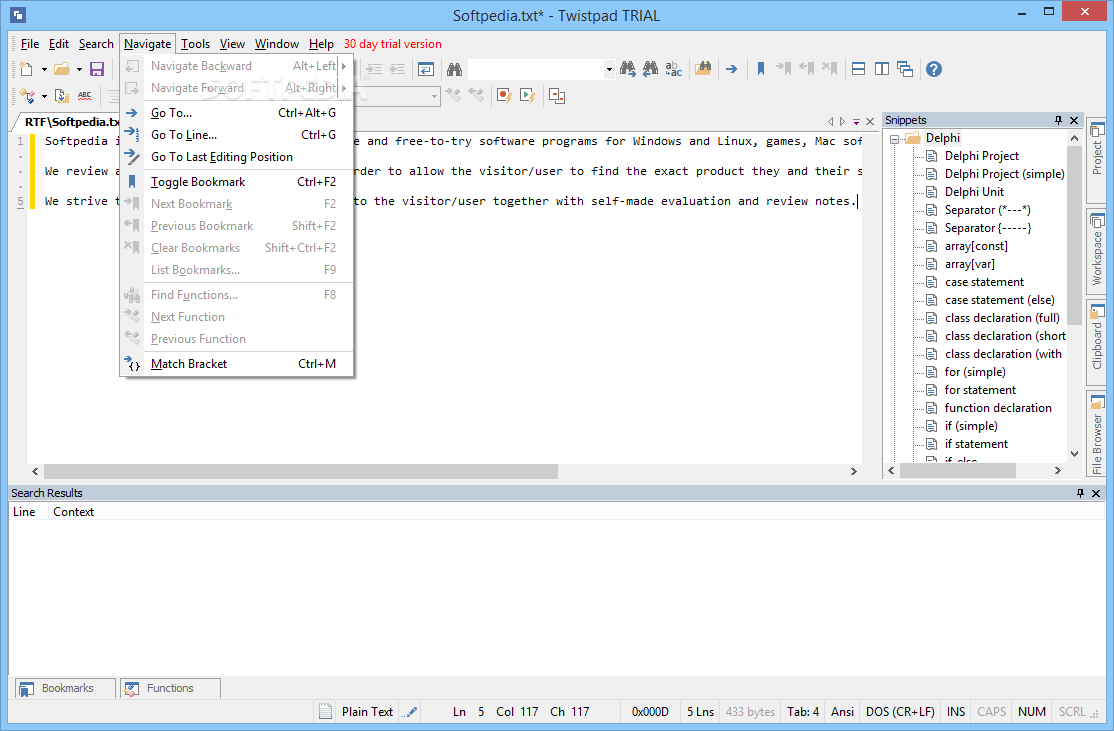This screenshot has height=731, width=1114.
Task: Toggle word wrap toolbar icon
Action: click(x=426, y=69)
